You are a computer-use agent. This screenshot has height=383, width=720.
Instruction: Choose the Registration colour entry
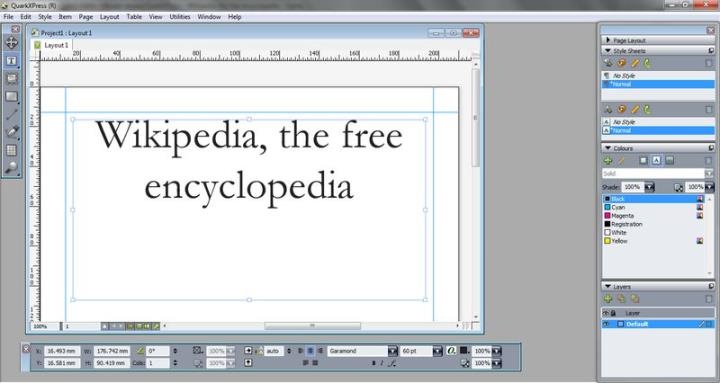[653, 224]
